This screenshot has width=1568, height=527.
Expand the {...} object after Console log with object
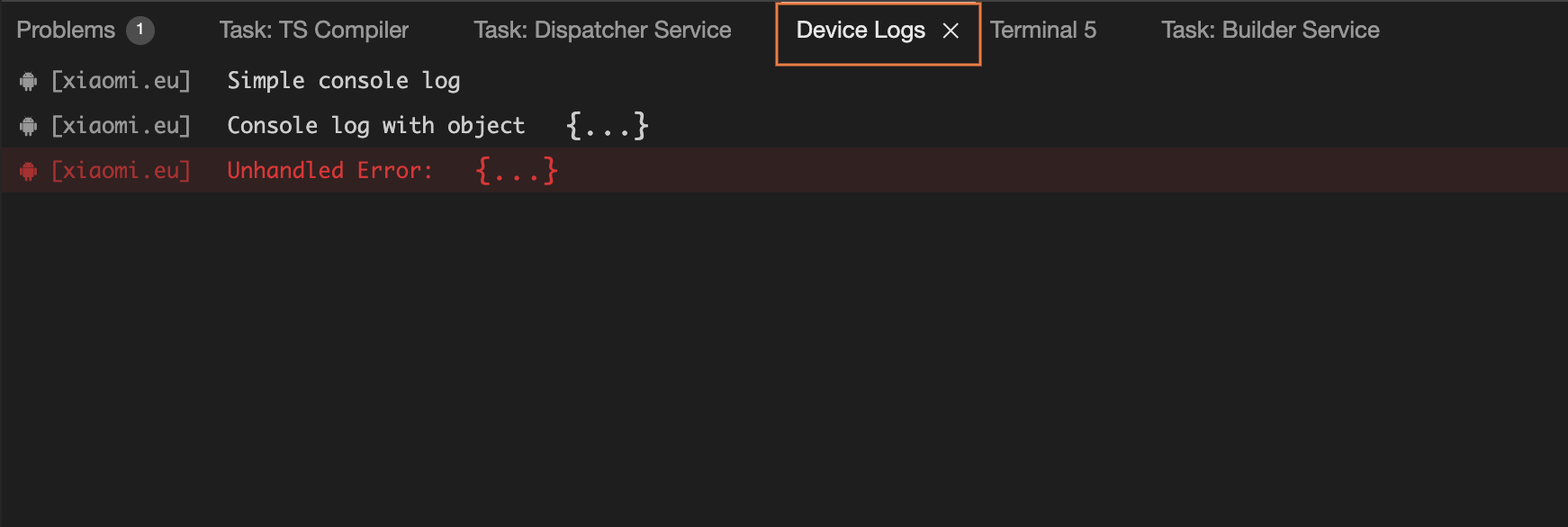click(608, 125)
